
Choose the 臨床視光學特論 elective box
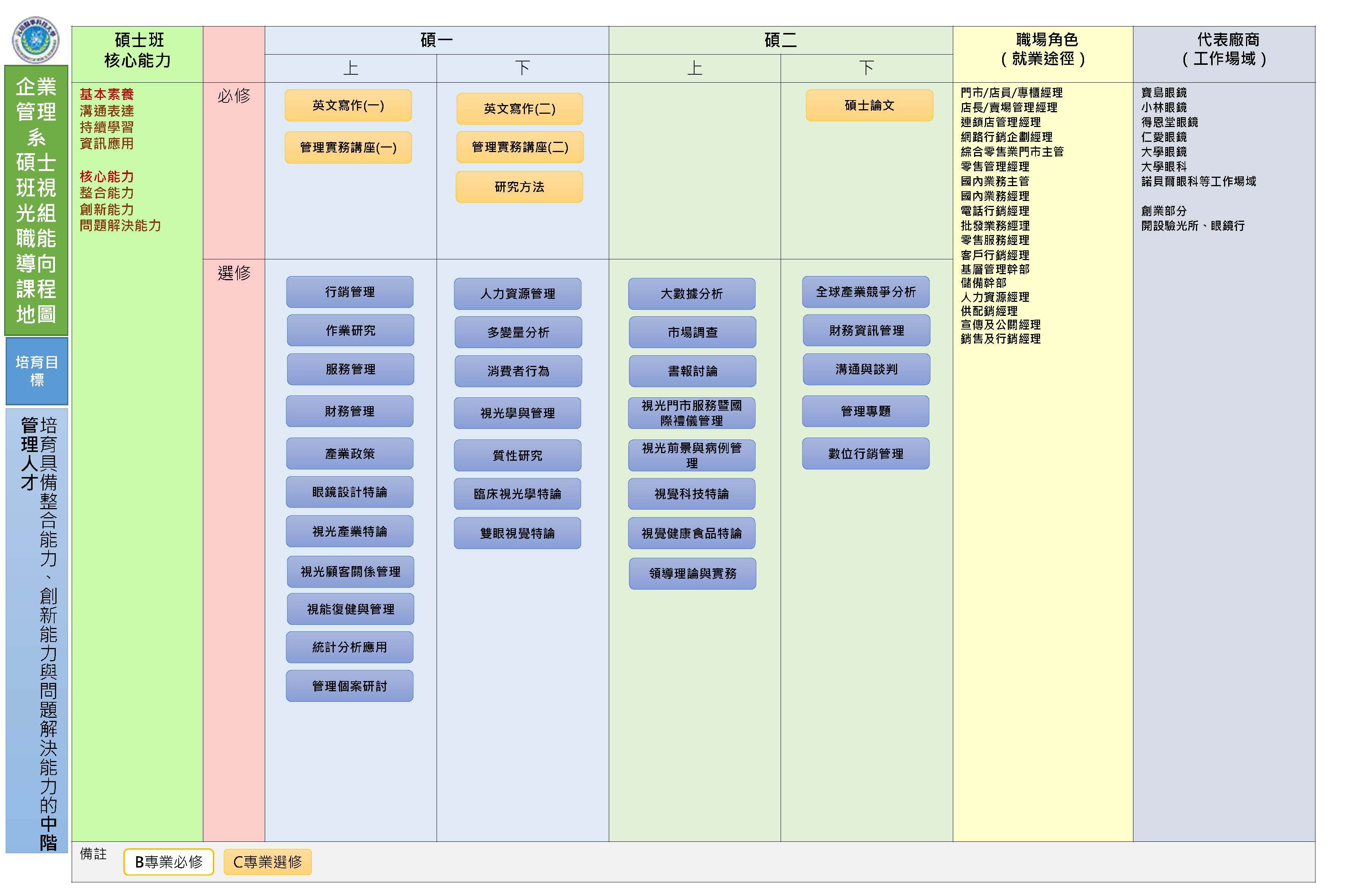coord(518,494)
